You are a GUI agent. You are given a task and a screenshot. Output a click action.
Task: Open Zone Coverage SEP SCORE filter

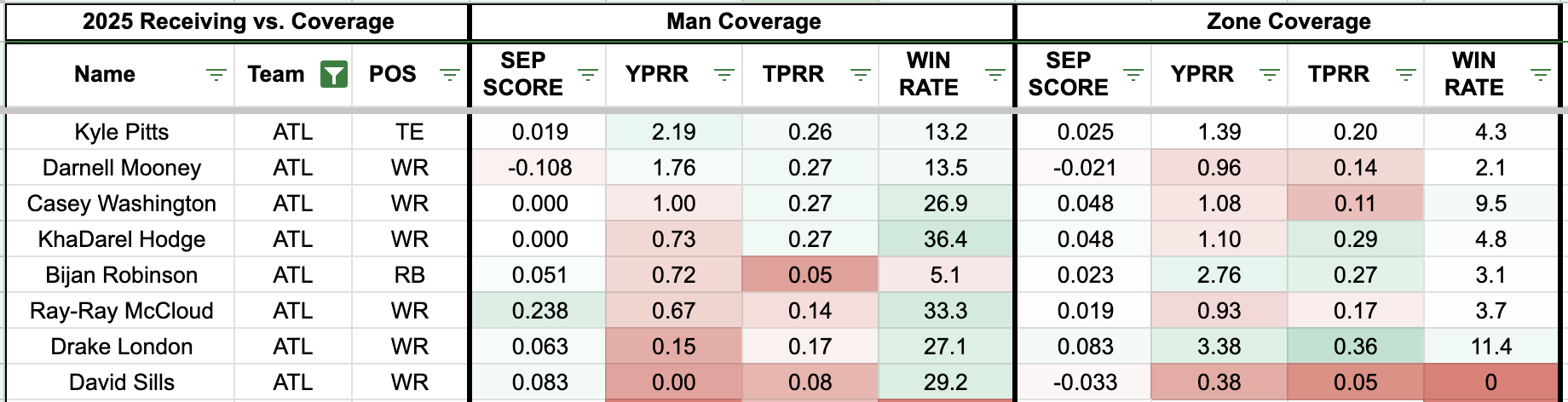1133,75
